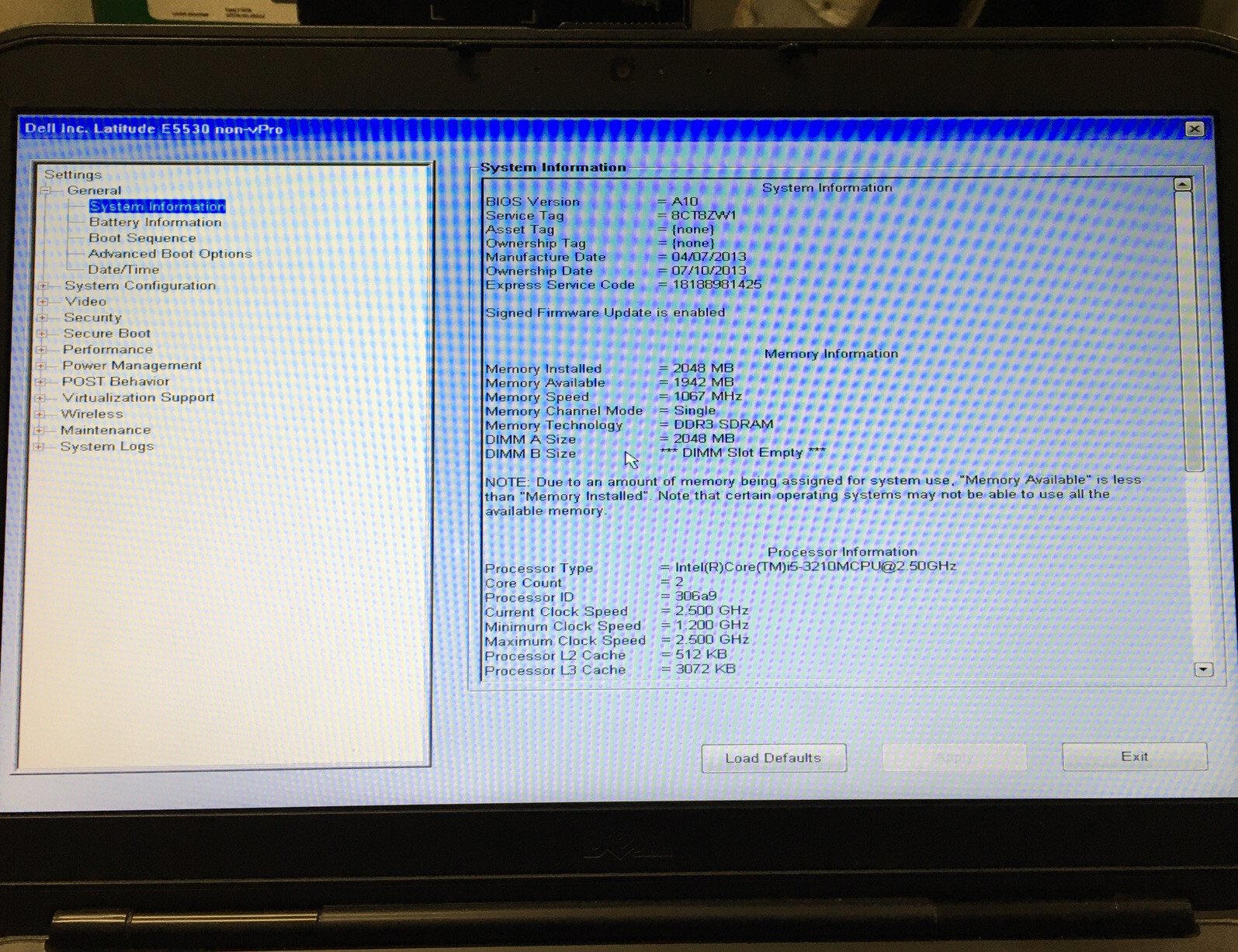Viewport: 1238px width, 952px height.
Task: Click the Manufacture Date value 04/07/2013
Action: pyautogui.click(x=709, y=257)
